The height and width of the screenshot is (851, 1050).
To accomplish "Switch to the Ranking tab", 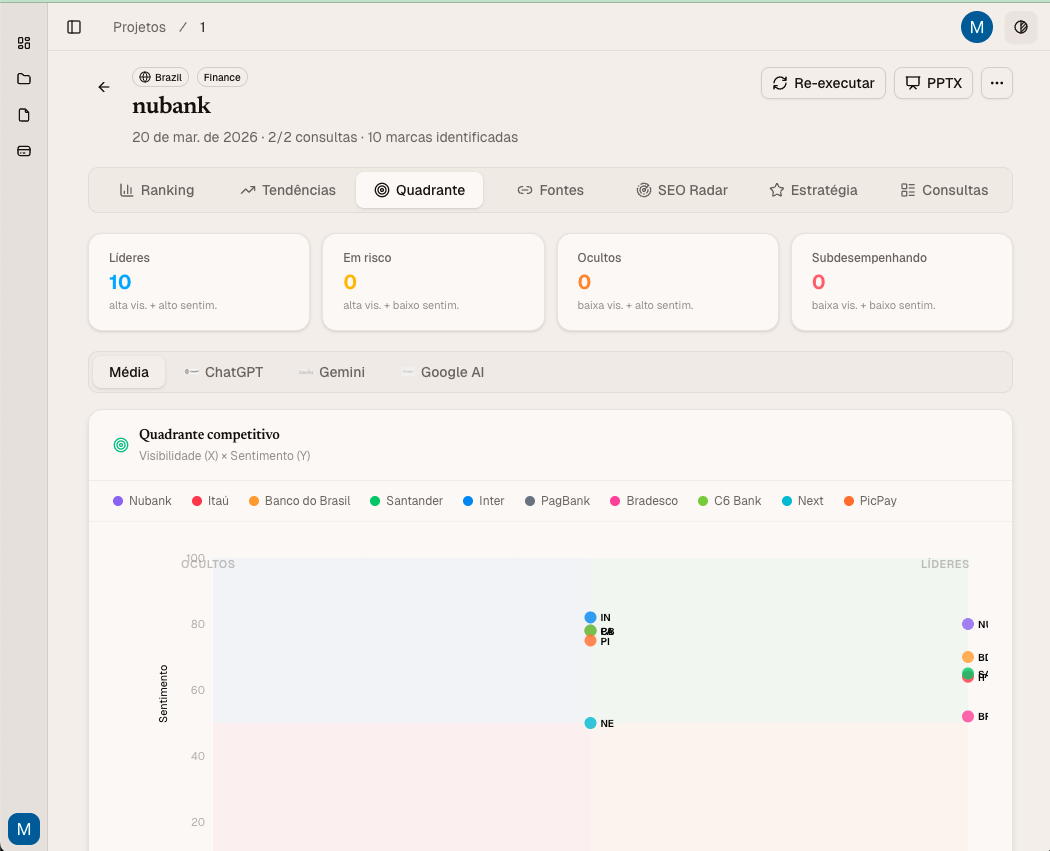I will (x=157, y=190).
